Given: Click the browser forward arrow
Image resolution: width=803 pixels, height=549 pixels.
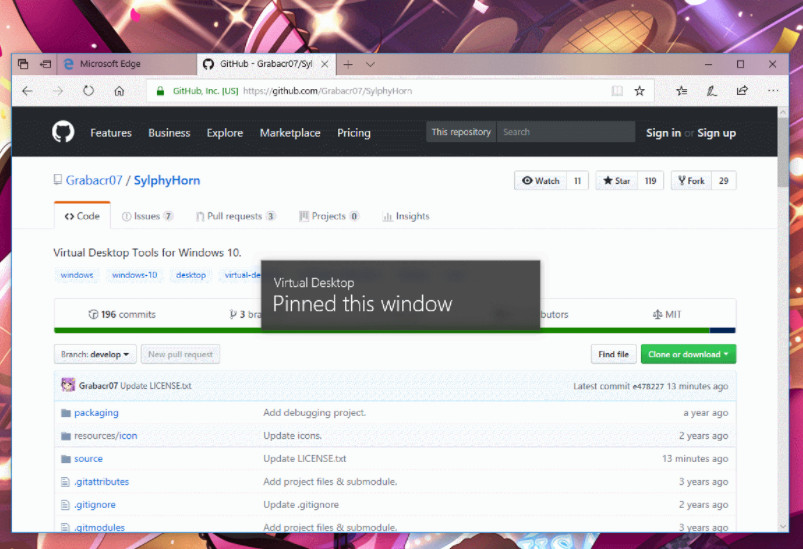Looking at the screenshot, I should pos(58,91).
